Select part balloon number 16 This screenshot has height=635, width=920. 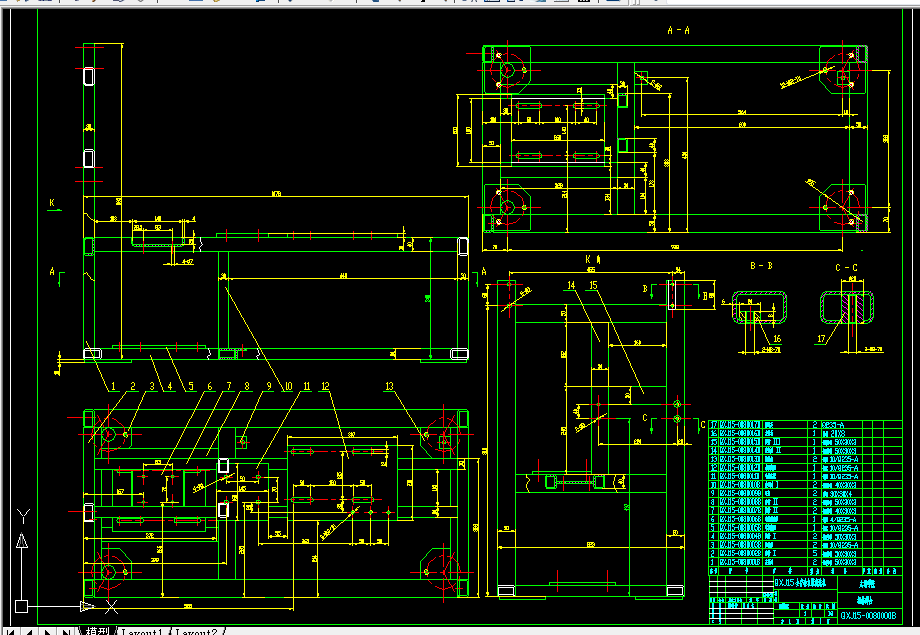(x=777, y=339)
